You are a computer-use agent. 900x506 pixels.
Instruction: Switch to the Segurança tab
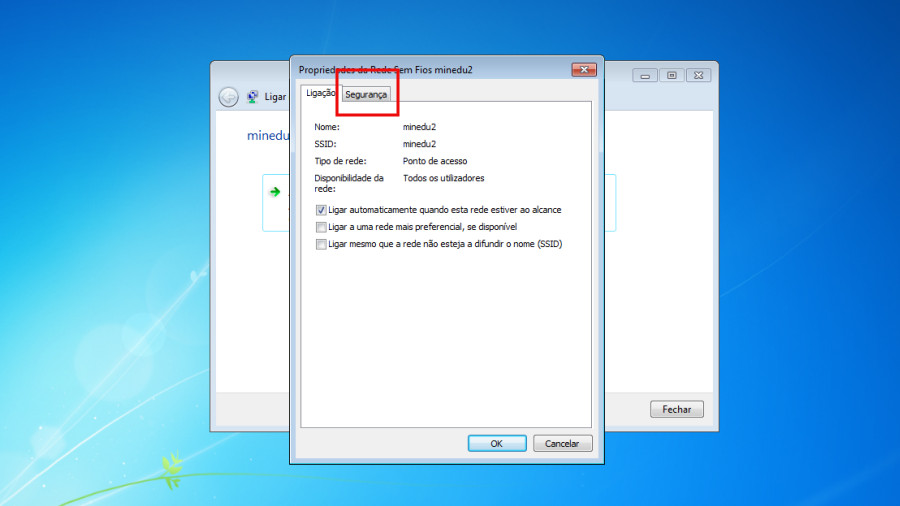tap(366, 94)
